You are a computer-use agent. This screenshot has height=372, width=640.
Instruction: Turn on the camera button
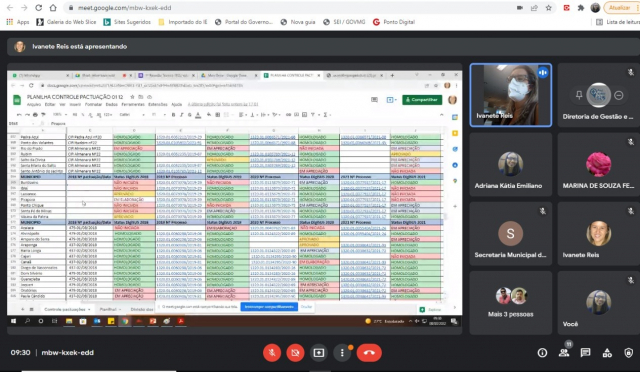295,352
